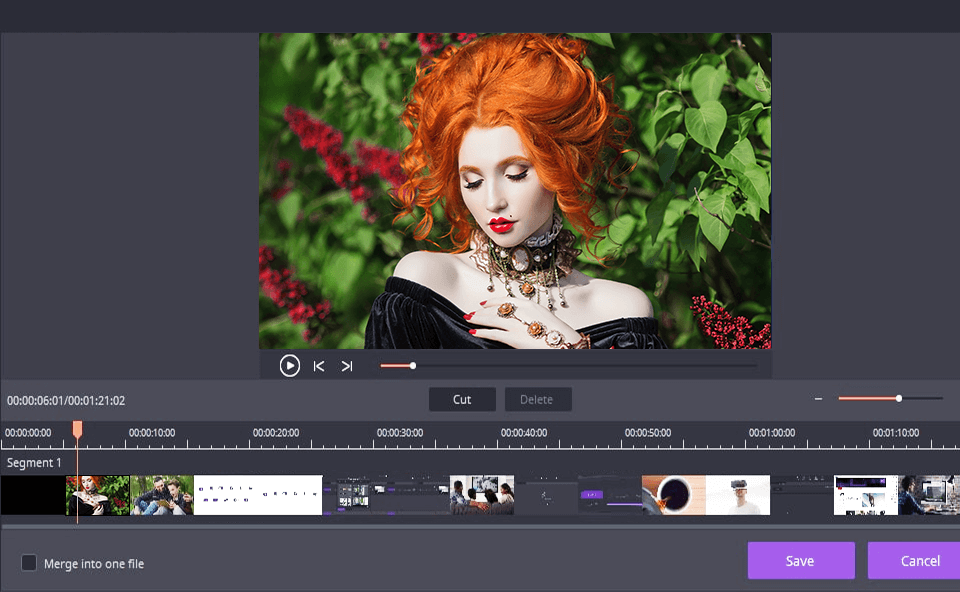This screenshot has height=592, width=960.
Task: Enable the Merge into one file checkbox
Action: tap(31, 563)
